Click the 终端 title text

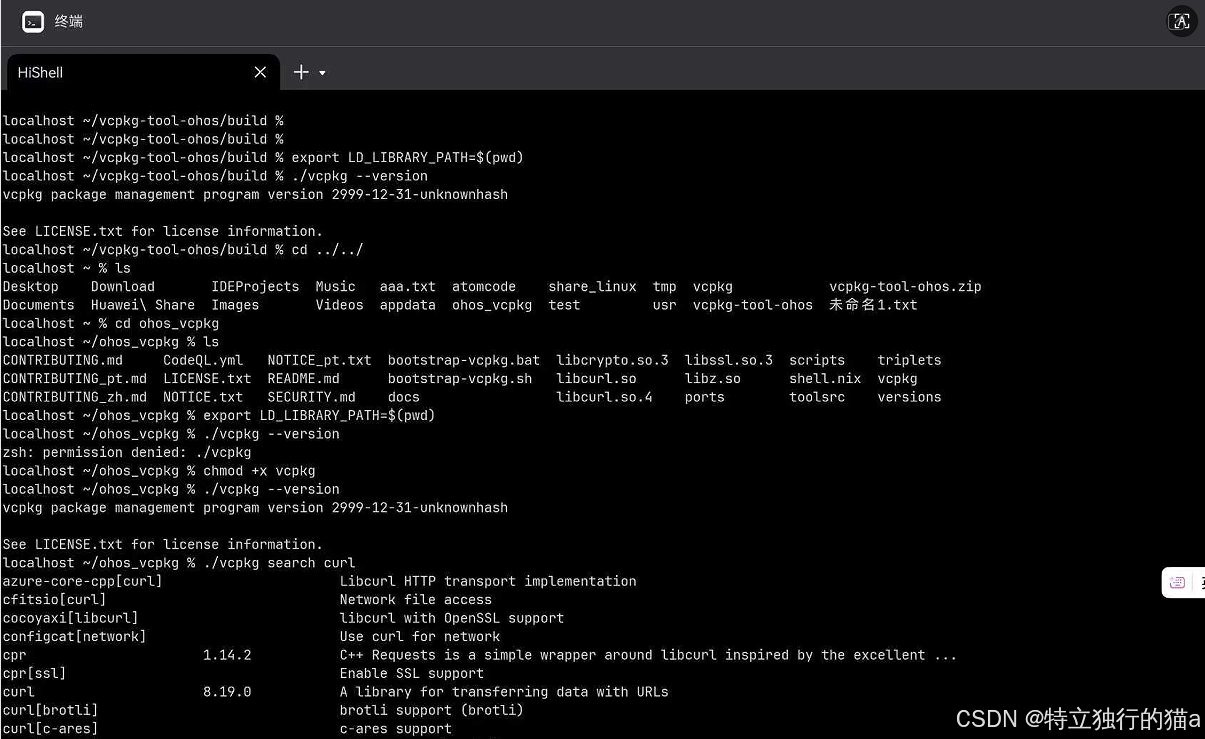69,21
